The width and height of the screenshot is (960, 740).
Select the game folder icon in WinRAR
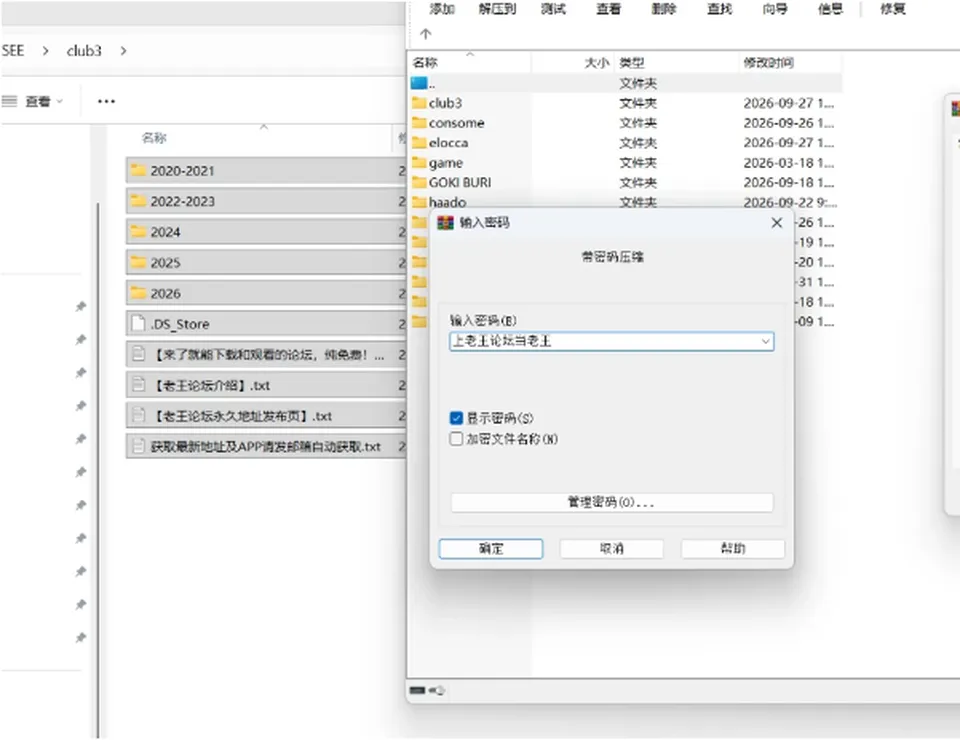click(419, 162)
